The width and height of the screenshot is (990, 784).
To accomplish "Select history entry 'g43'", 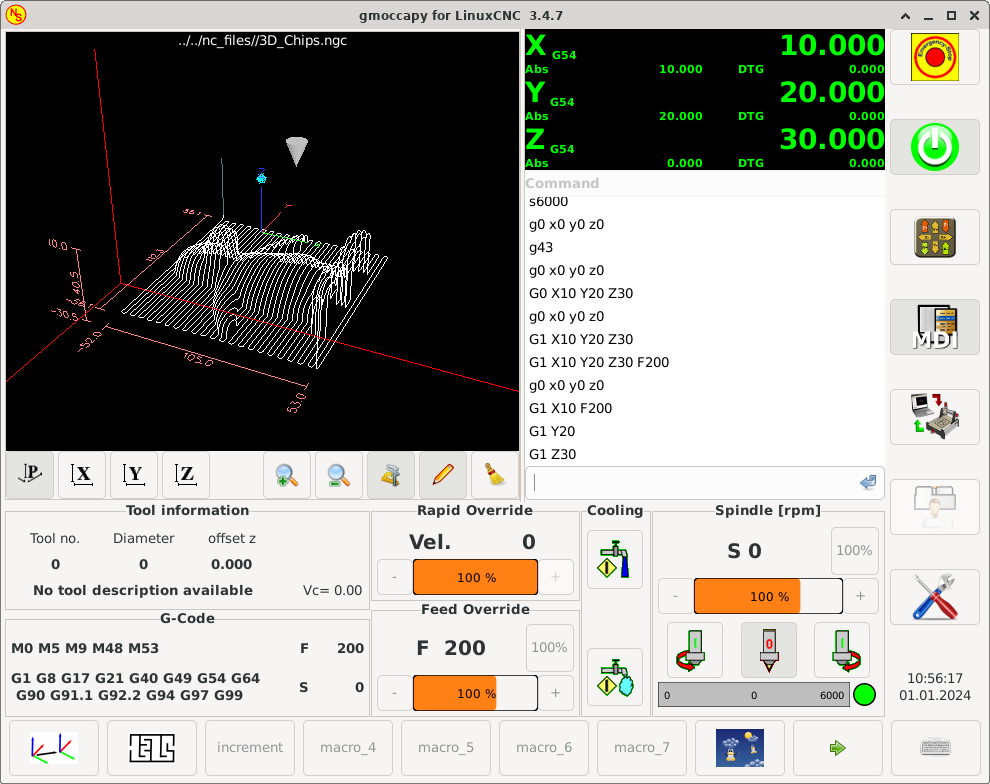I will pos(705,247).
